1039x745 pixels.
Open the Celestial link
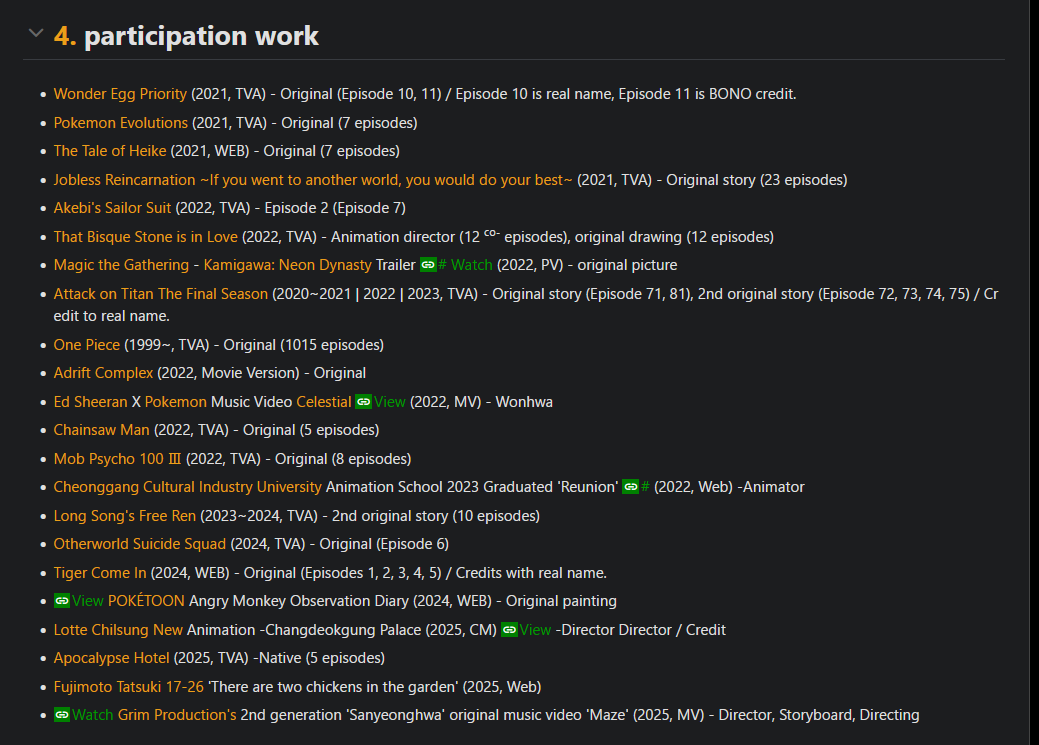coord(323,402)
